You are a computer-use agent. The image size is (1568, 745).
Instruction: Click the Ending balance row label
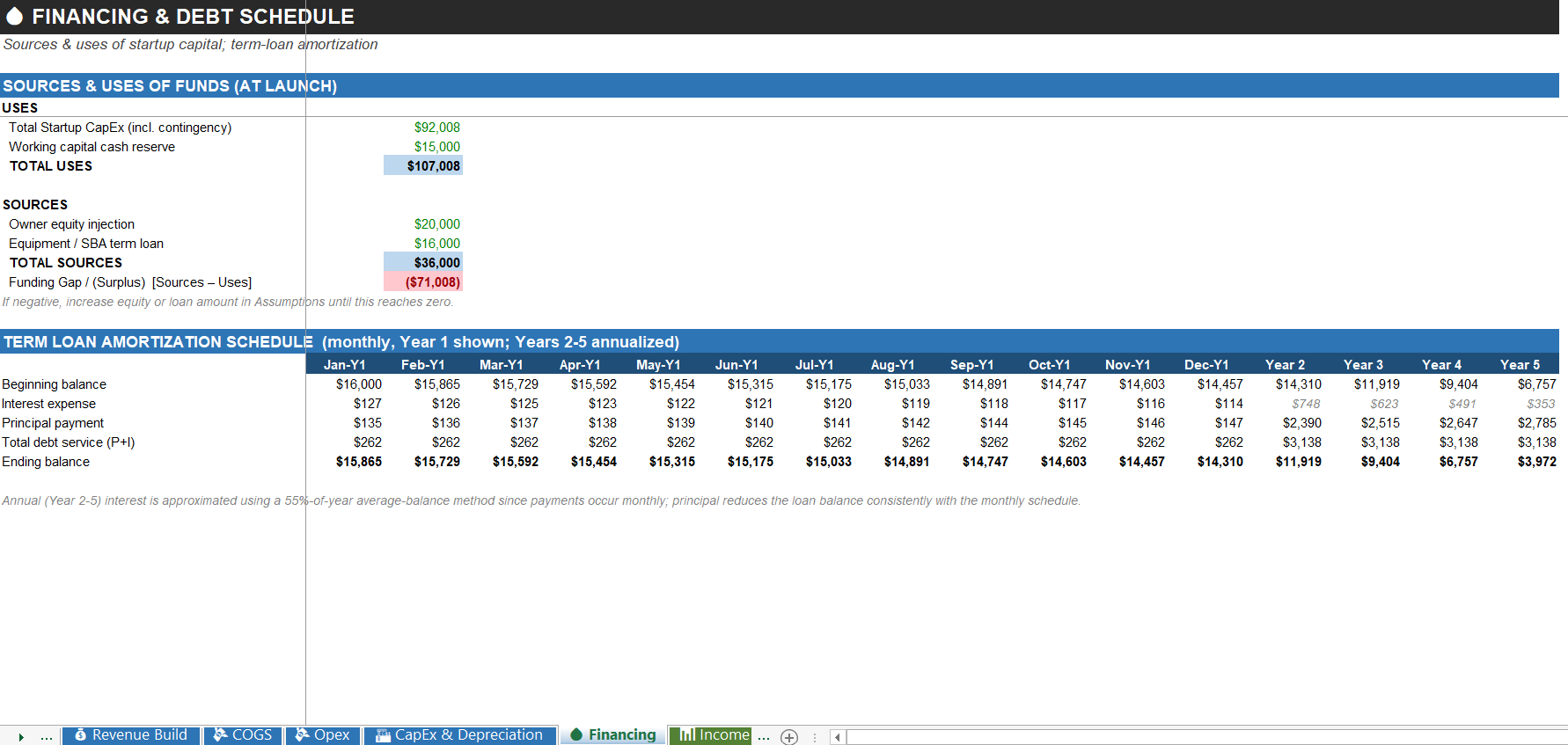(x=46, y=462)
